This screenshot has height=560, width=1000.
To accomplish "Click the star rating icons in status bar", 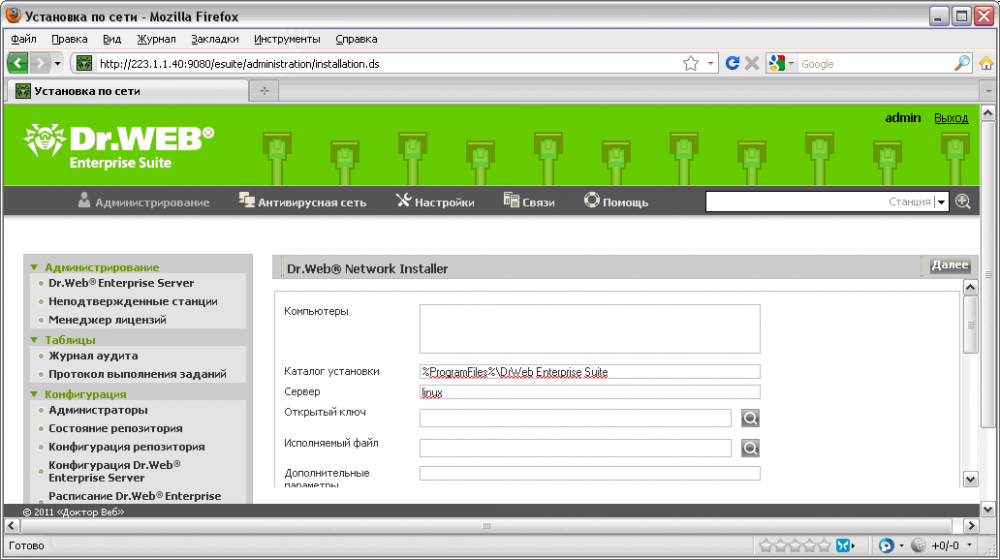I will coord(795,545).
